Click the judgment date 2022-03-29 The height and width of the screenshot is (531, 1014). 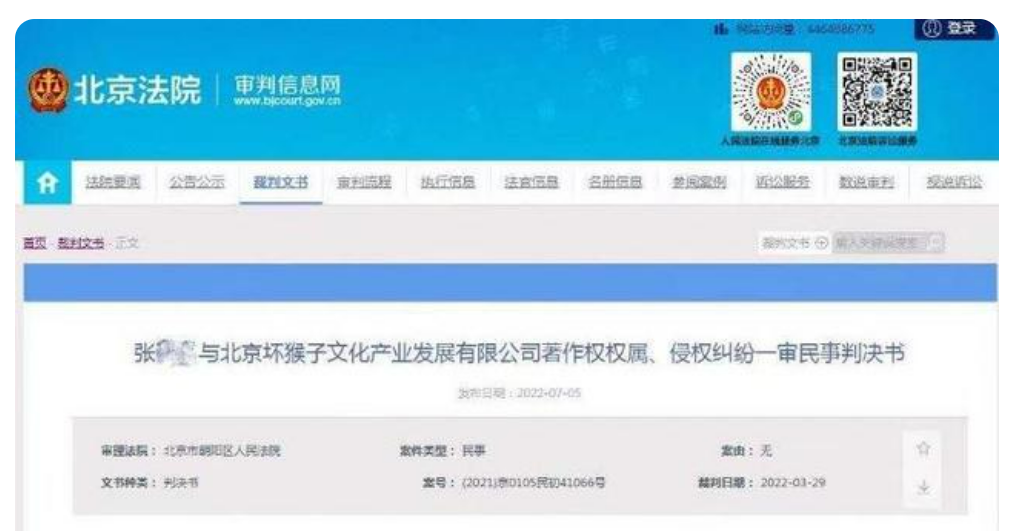(793, 483)
